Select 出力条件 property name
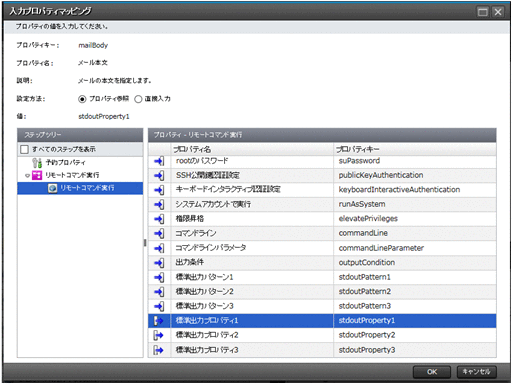This screenshot has width=514, height=386. [x=190, y=263]
